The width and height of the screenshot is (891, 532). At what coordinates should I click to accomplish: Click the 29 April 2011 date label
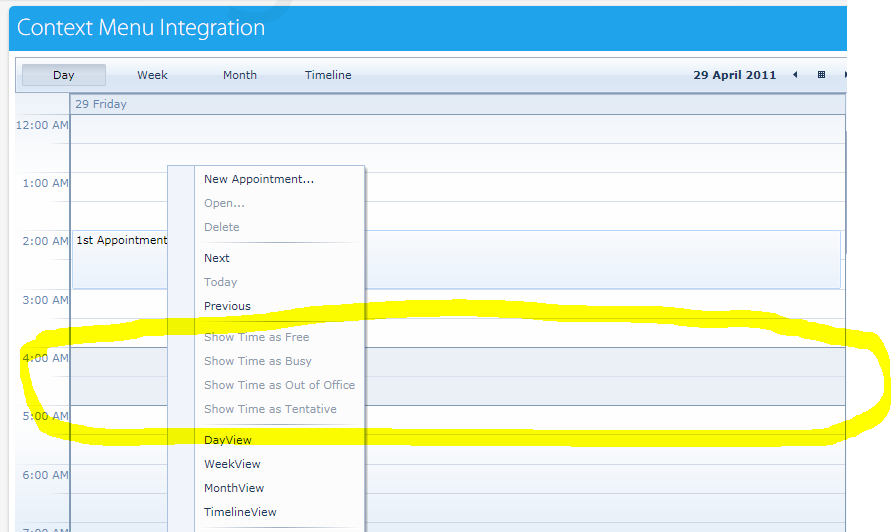(734, 75)
